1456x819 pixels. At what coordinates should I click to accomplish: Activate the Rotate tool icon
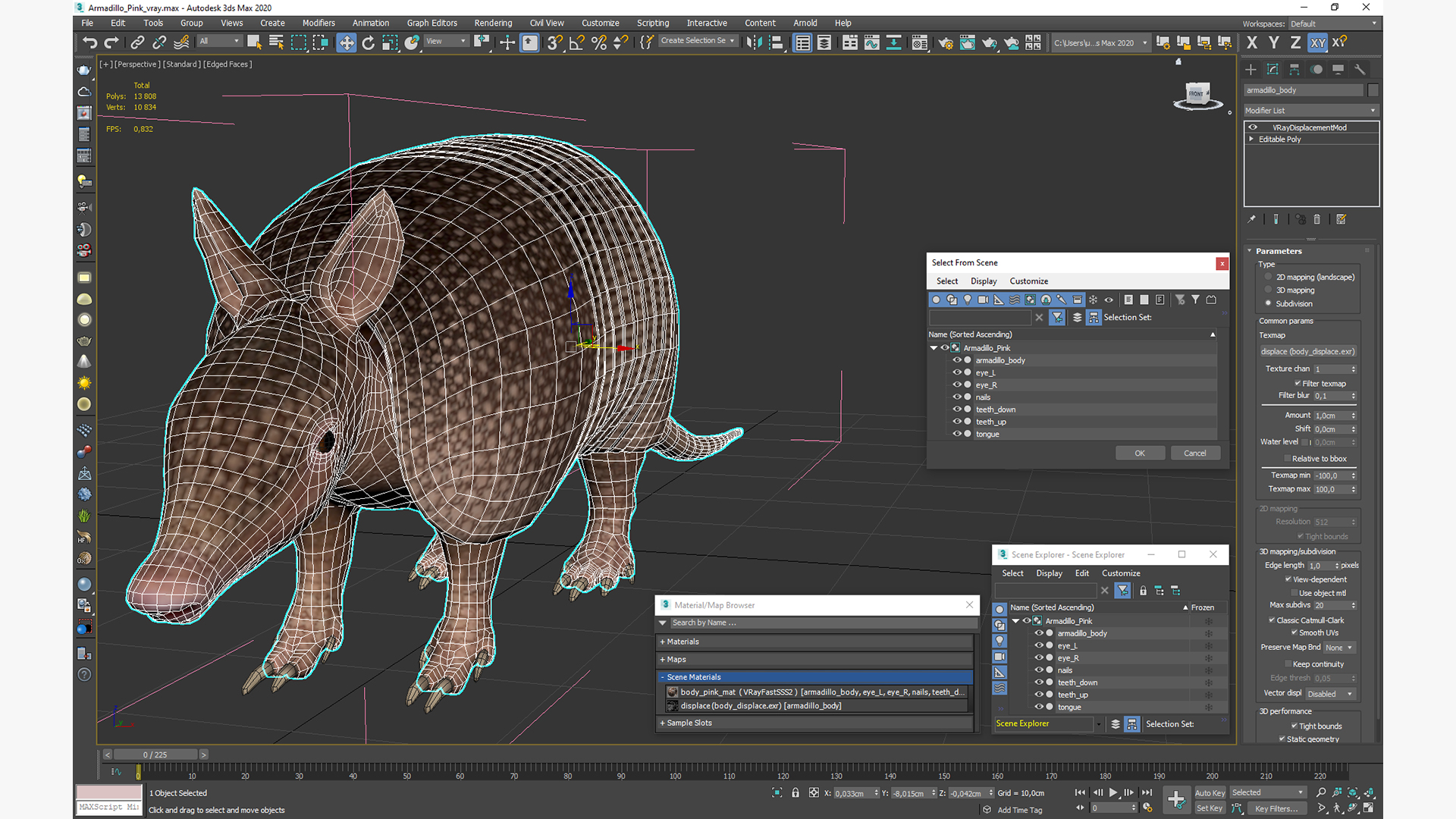click(368, 43)
